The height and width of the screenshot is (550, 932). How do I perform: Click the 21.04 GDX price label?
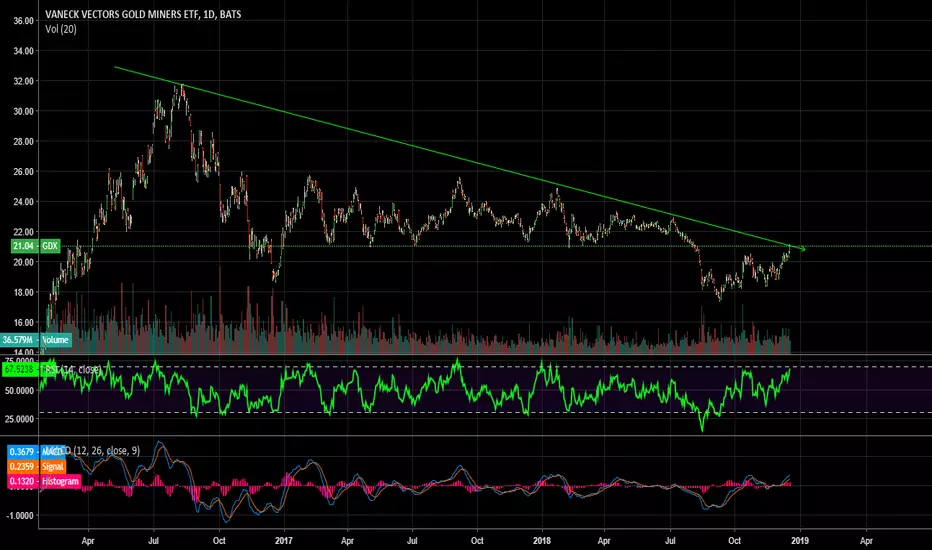36,246
